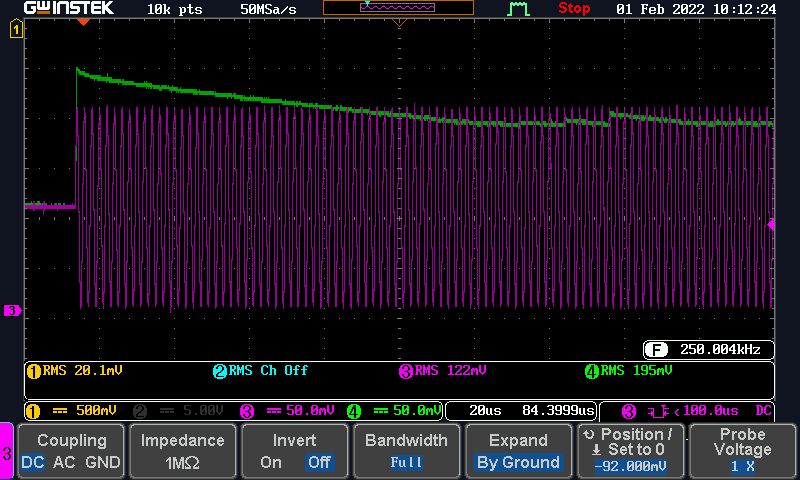Click the magenta channel 3 measurement icon
The image size is (800, 480).
click(x=406, y=371)
